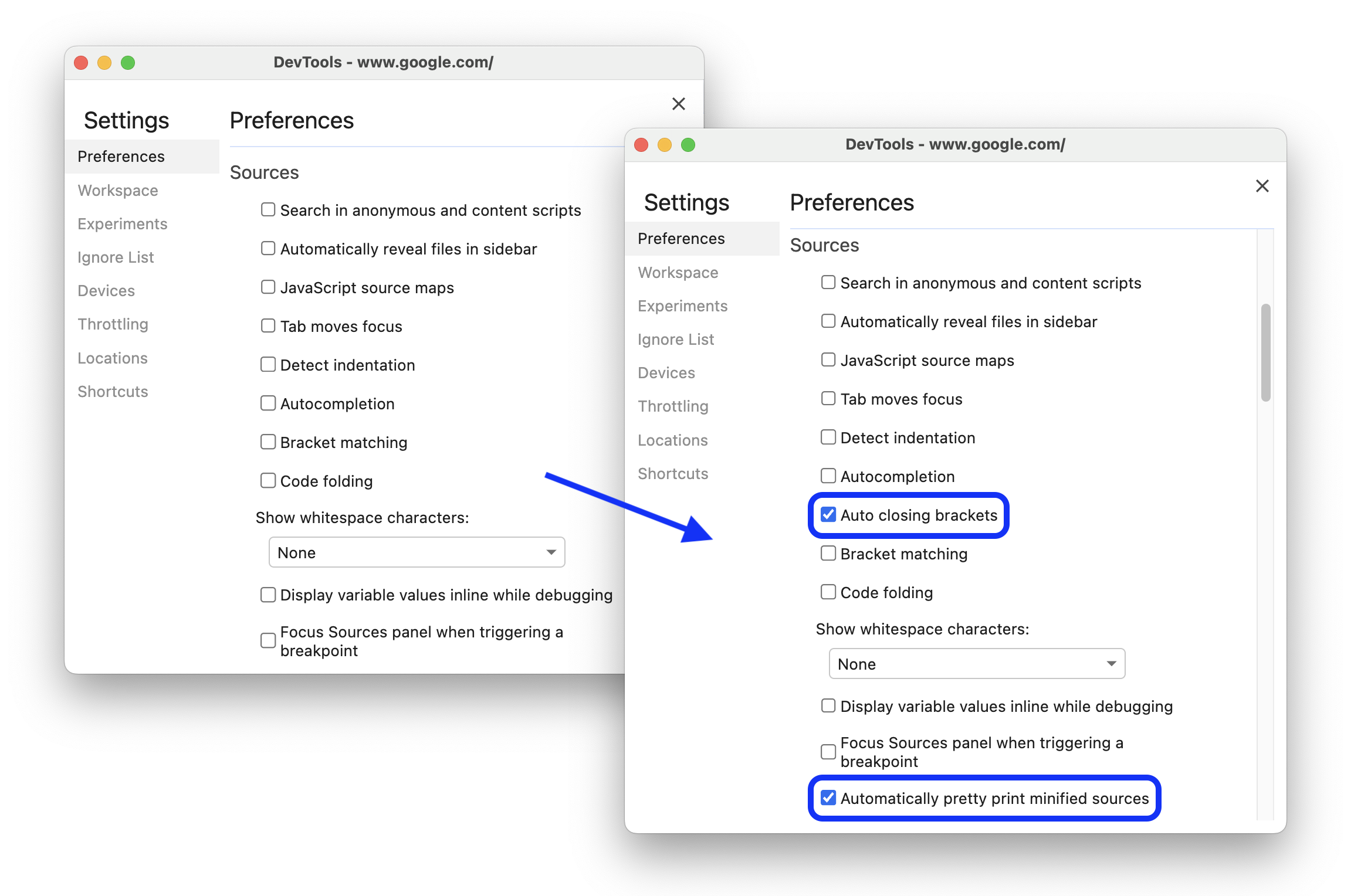This screenshot has width=1361, height=896.
Task: Close the back DevTools Settings window
Action: click(678, 104)
